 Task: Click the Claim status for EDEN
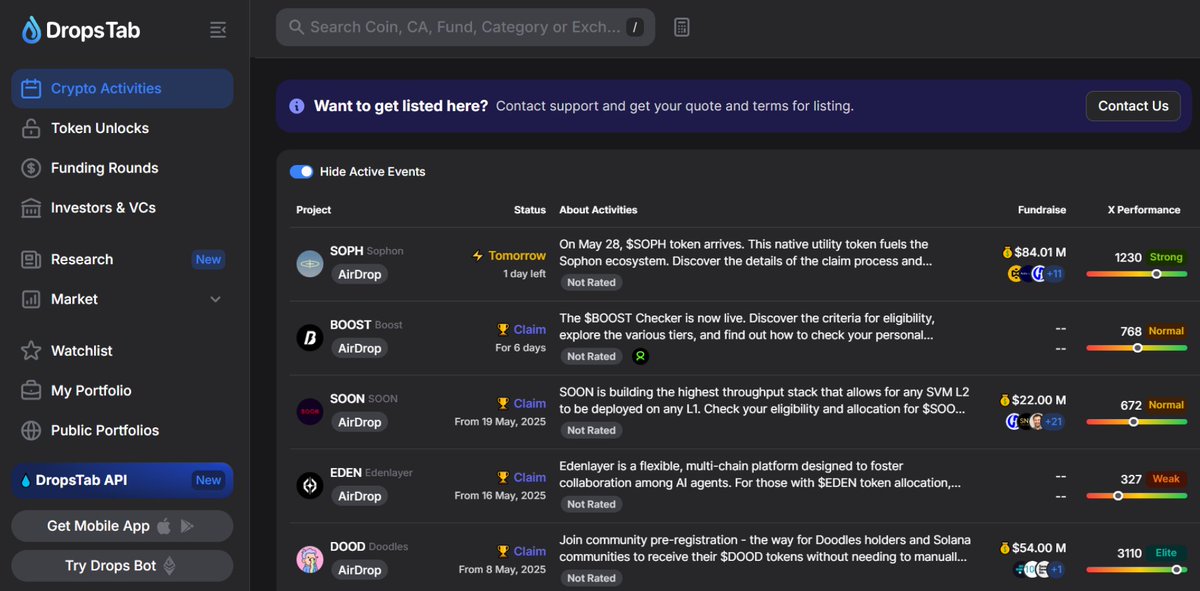522,477
